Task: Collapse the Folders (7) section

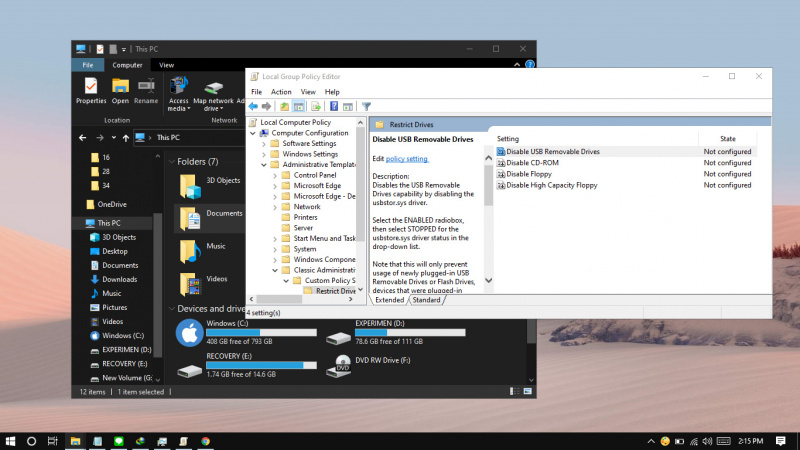Action: pyautogui.click(x=172, y=162)
